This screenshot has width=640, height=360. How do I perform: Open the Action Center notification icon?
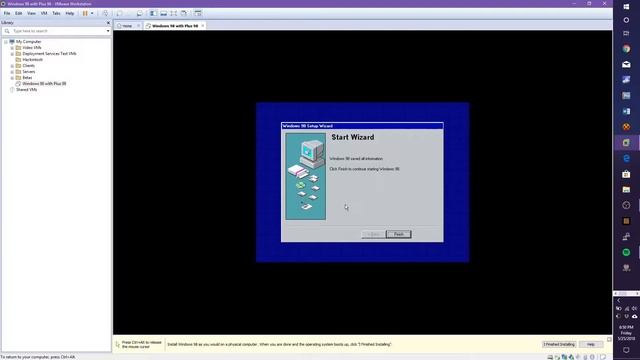click(627, 350)
